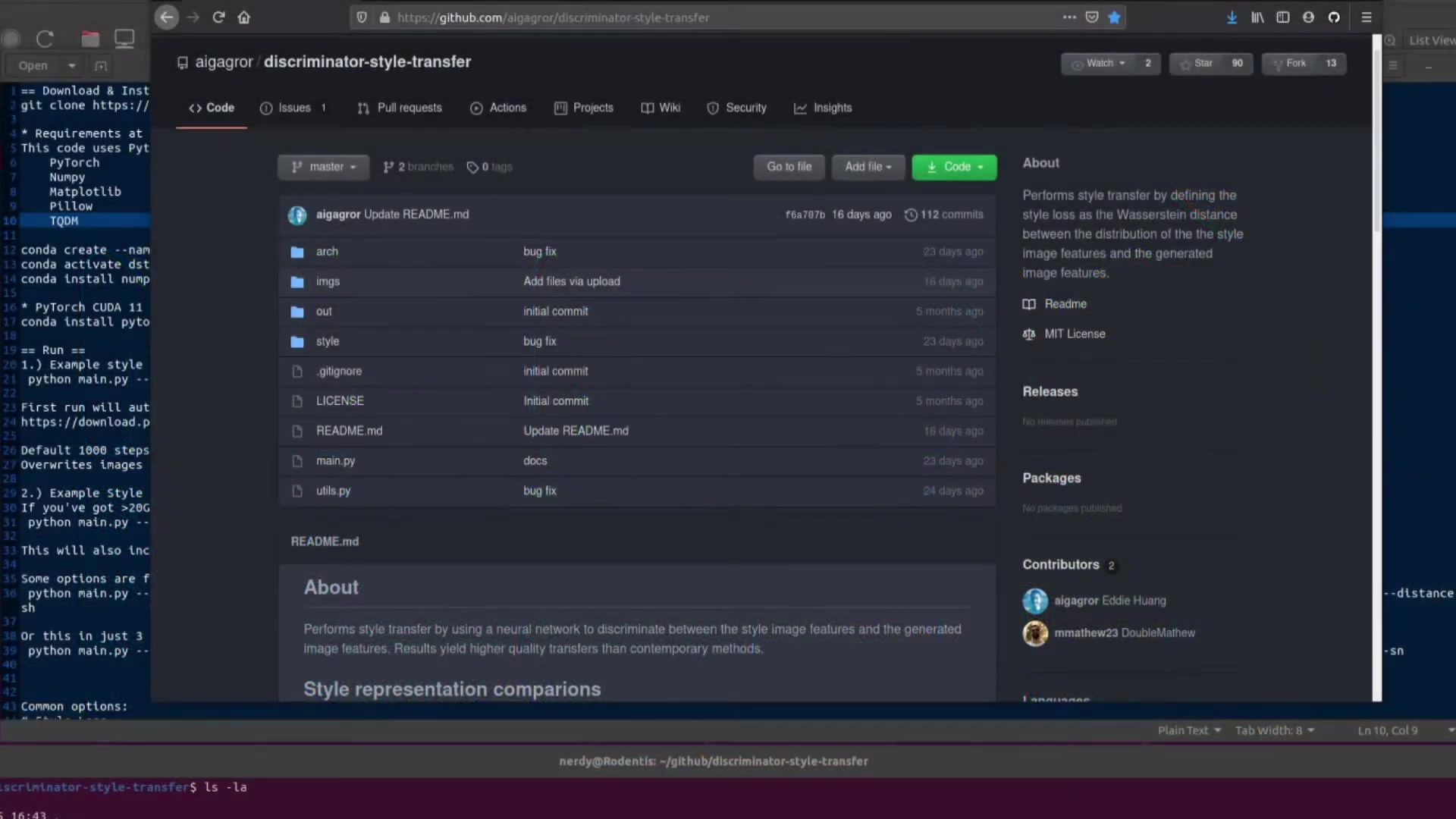Viewport: 1456px width, 819px height.
Task: Open contributor mmathew23 DoubleMathew
Action: [1109, 633]
